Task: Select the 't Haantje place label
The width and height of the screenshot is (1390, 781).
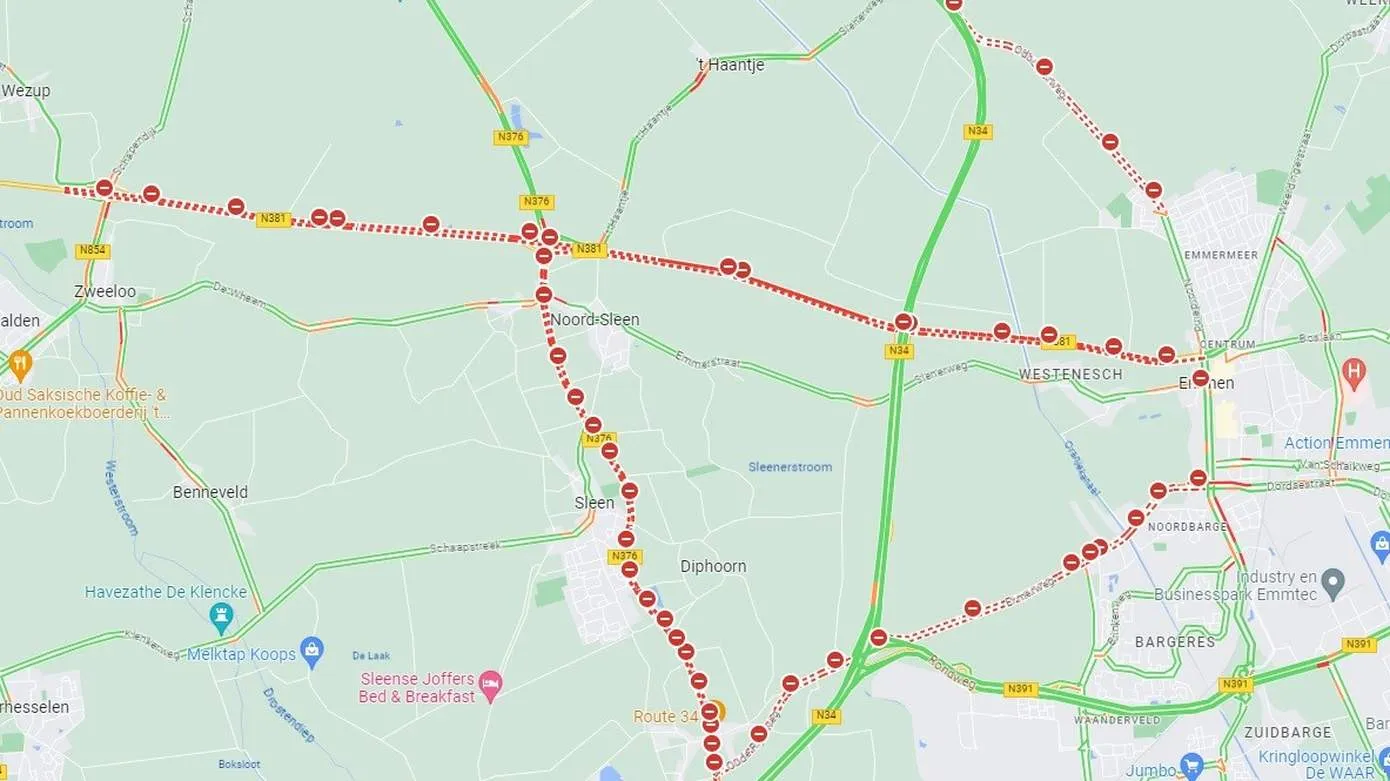Action: point(730,65)
